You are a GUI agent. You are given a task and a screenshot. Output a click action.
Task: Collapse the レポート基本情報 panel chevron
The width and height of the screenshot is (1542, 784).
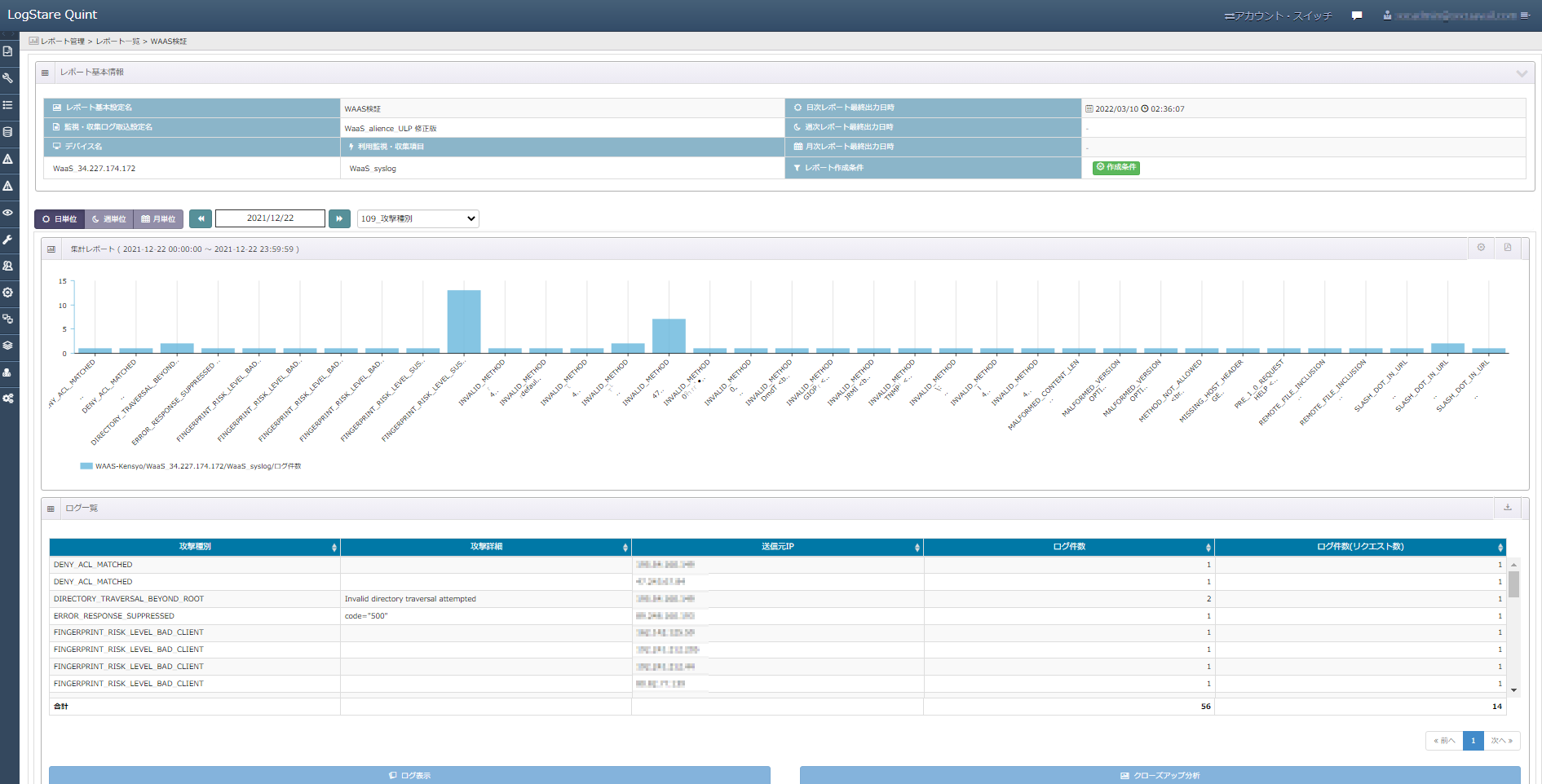coord(1522,73)
